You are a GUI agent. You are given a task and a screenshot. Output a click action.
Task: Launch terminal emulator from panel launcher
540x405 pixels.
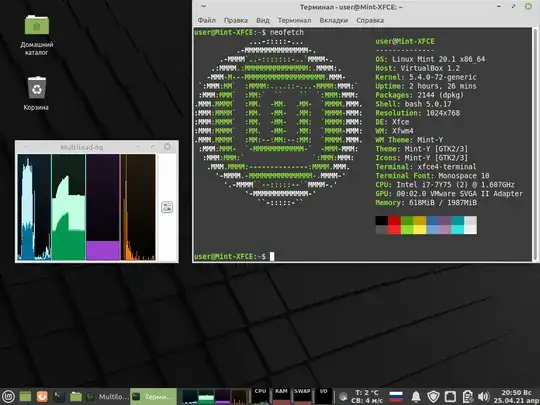(x=59, y=396)
